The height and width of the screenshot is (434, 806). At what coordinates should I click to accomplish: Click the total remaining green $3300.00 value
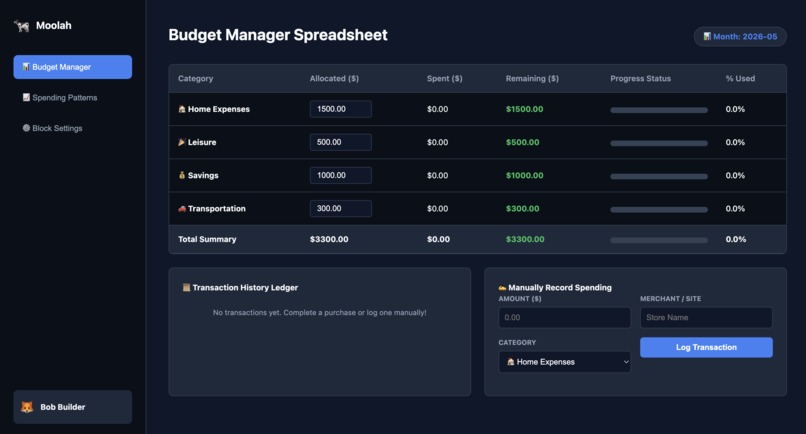pos(525,239)
